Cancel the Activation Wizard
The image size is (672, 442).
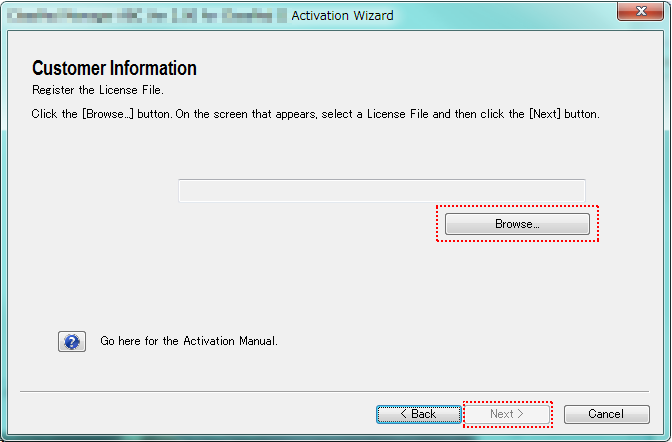click(x=606, y=414)
